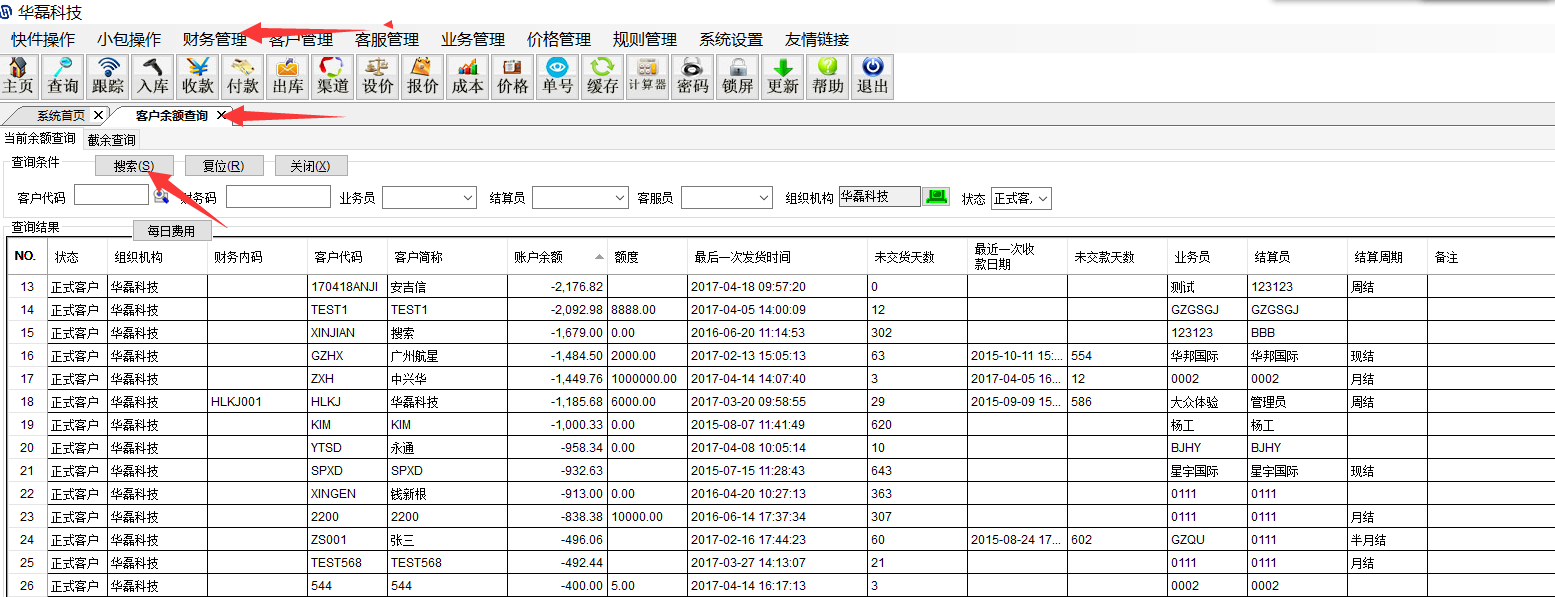Screen dimensions: 1555x597
Task: Click the 入库 scanner toolbar icon
Action: pyautogui.click(x=153, y=76)
